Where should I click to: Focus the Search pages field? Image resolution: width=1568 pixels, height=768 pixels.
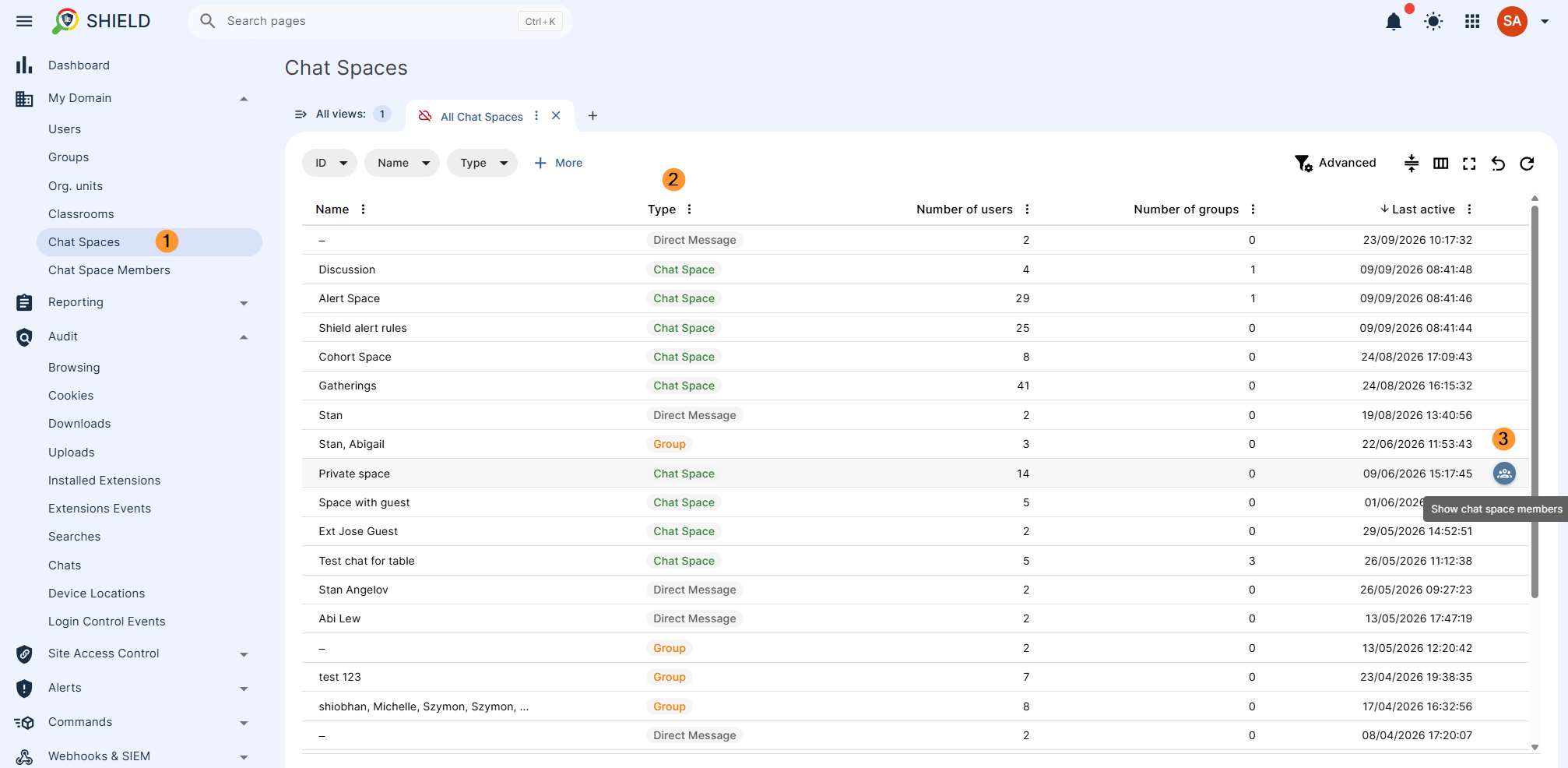pyautogui.click(x=380, y=21)
